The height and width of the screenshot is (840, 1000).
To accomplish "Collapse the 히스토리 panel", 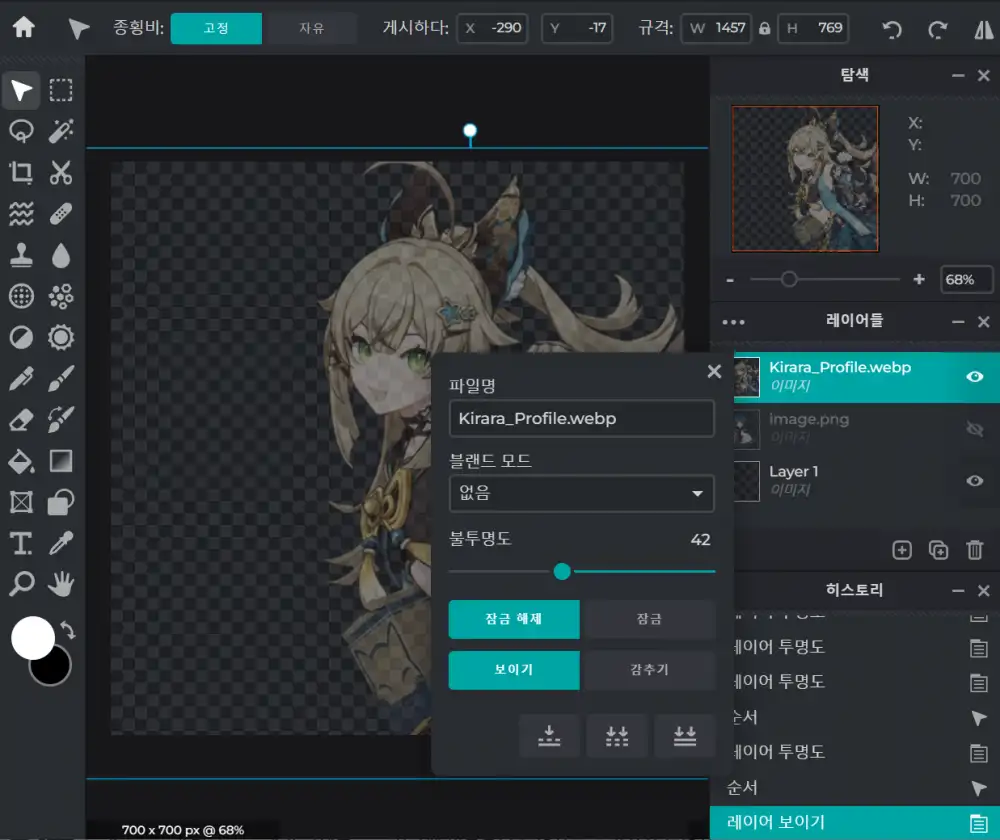I will [958, 591].
